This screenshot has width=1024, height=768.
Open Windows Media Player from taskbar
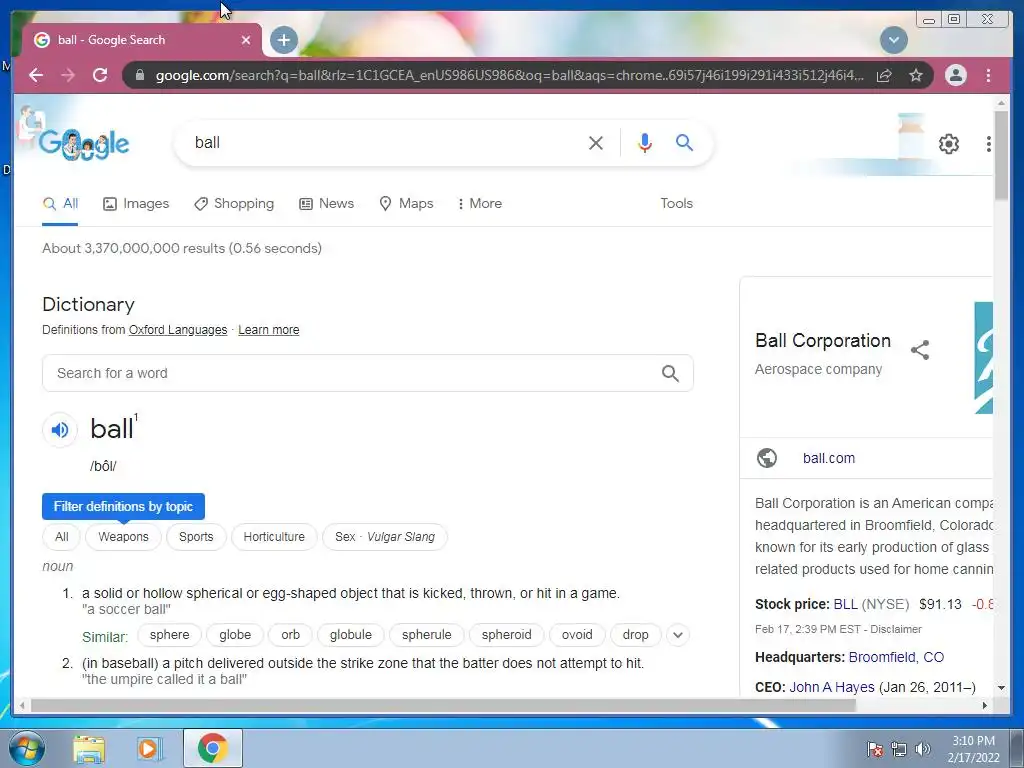[x=150, y=749]
